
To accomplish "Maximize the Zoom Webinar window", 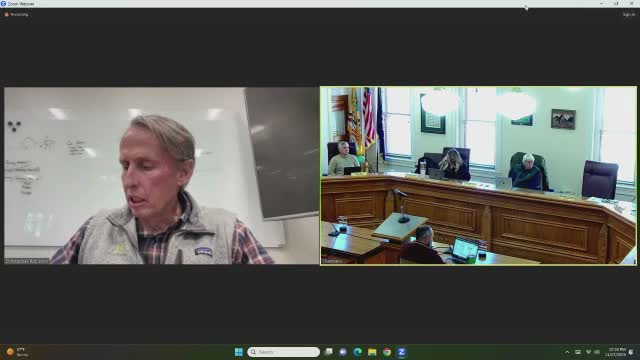I will 616,4.
